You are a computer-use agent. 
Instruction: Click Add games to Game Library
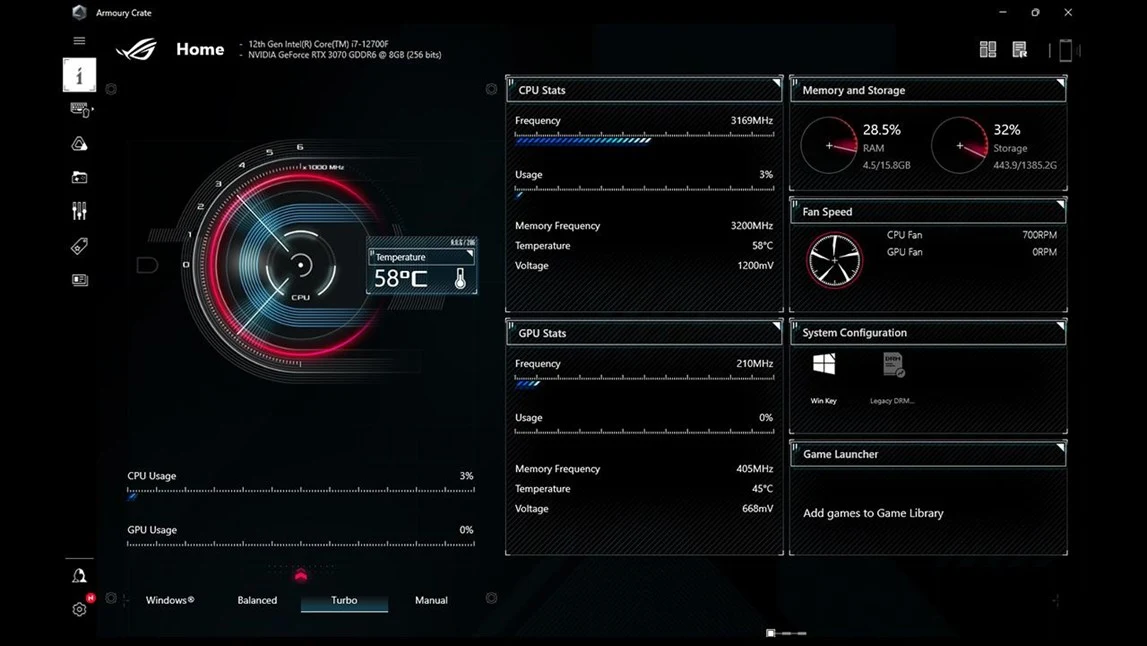873,513
